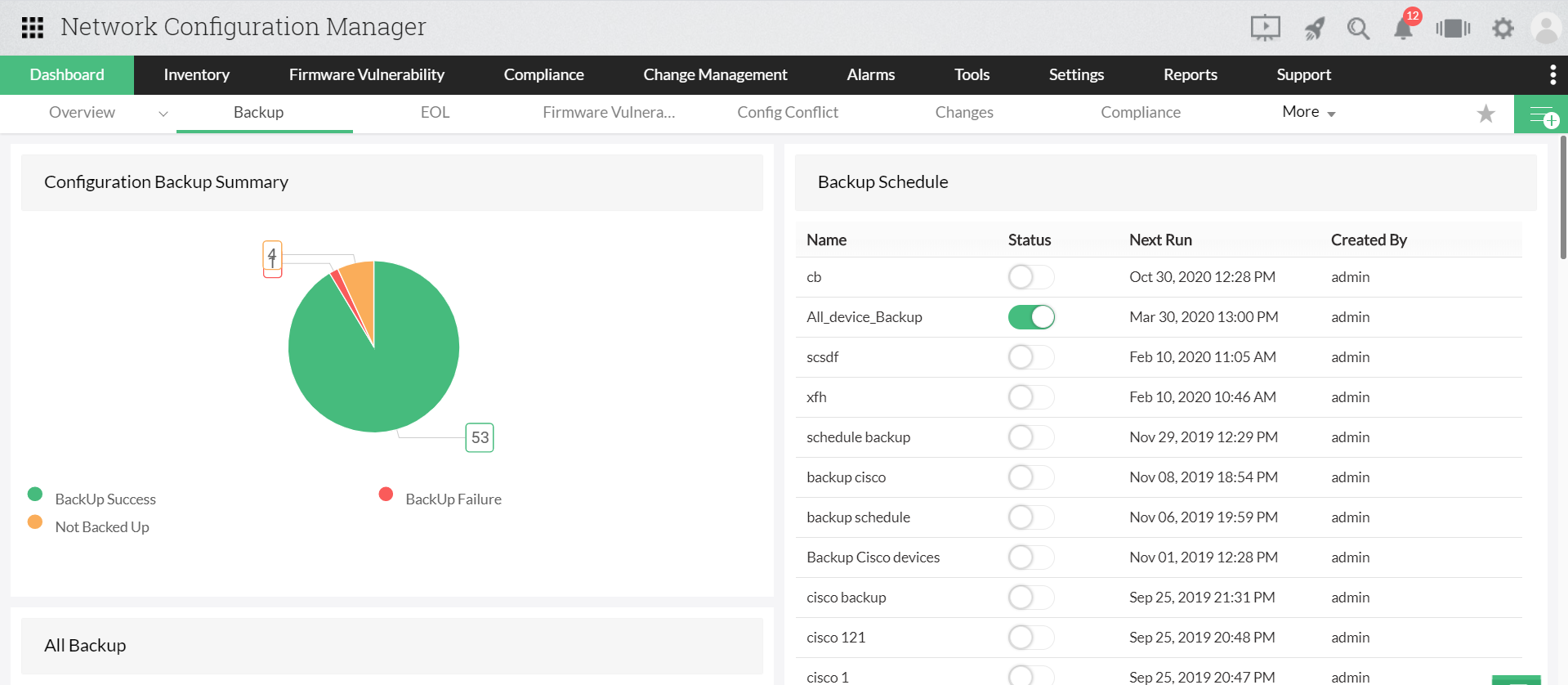Click the rocket quick-start icon

pos(1314,29)
